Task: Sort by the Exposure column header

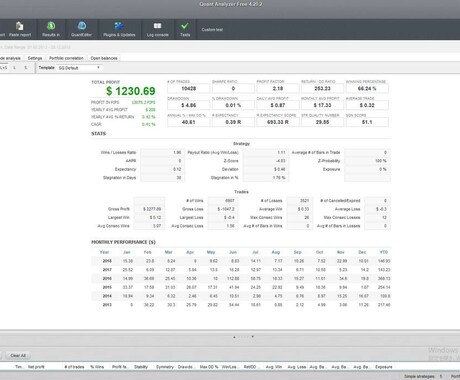Action: (x=384, y=367)
